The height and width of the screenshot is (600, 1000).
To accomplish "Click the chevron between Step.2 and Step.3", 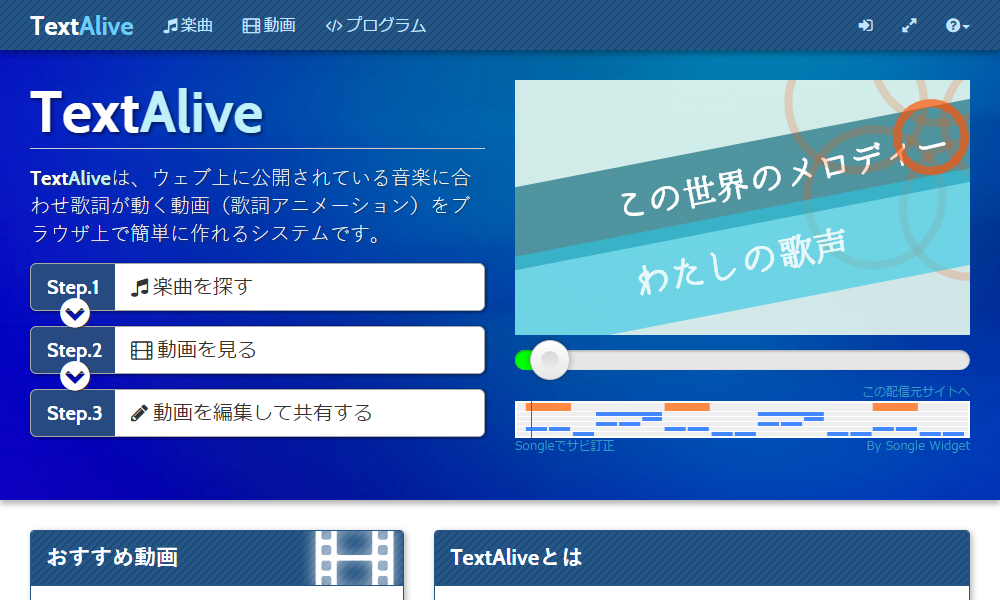I will click(x=73, y=377).
